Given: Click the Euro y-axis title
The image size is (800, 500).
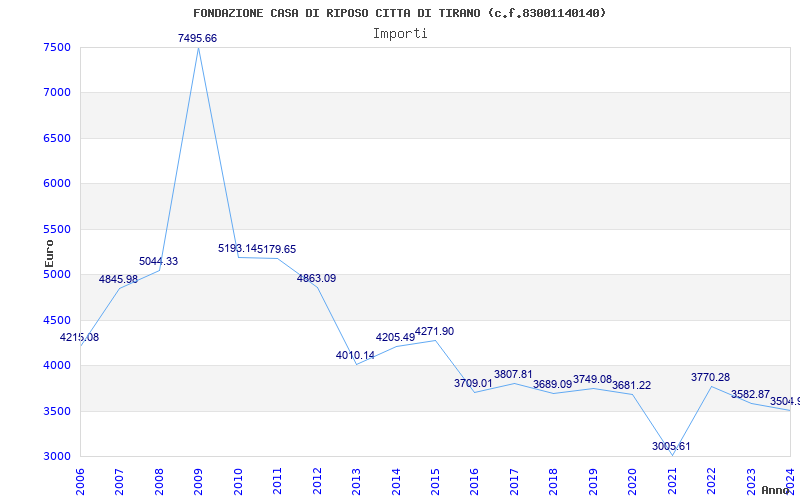Looking at the screenshot, I should [49, 253].
